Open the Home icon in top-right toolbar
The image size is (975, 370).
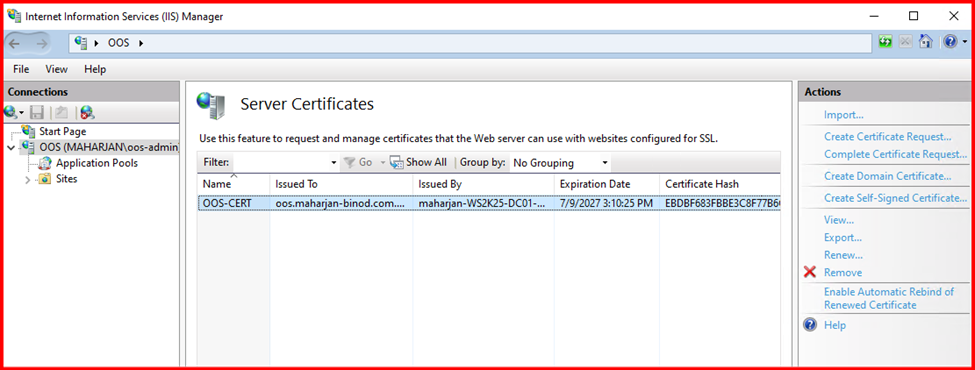pos(926,42)
